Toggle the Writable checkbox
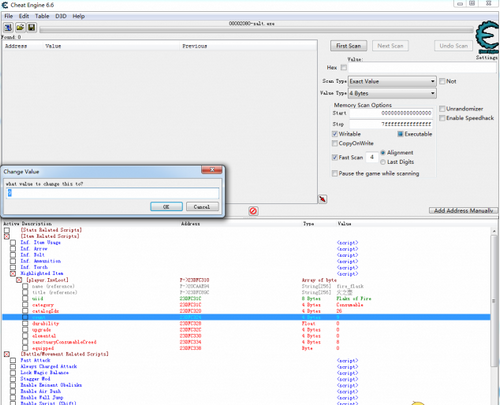Image resolution: width=500 pixels, height=405 pixels. (335, 134)
